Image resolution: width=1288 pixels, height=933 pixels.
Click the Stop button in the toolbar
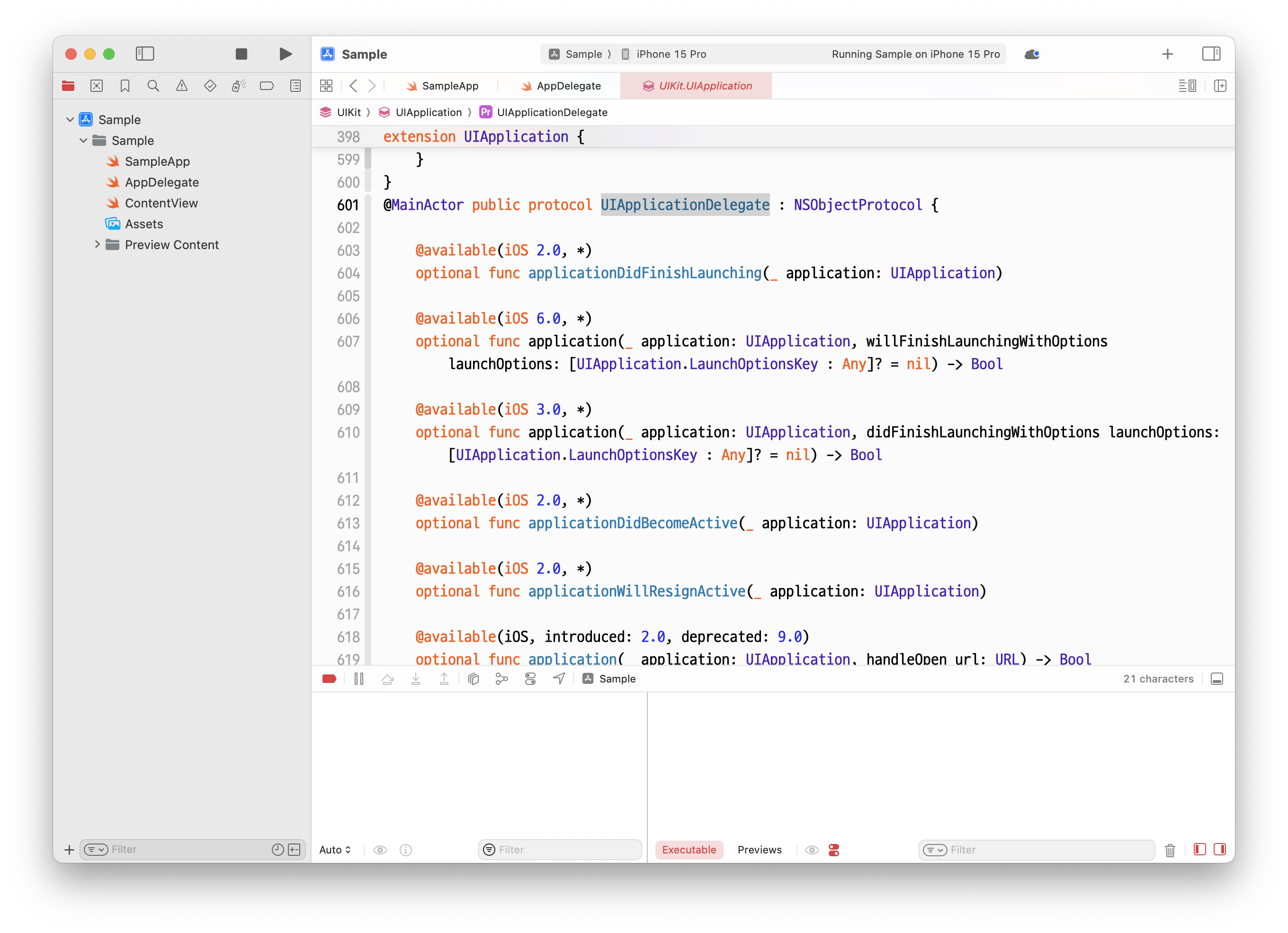[241, 54]
